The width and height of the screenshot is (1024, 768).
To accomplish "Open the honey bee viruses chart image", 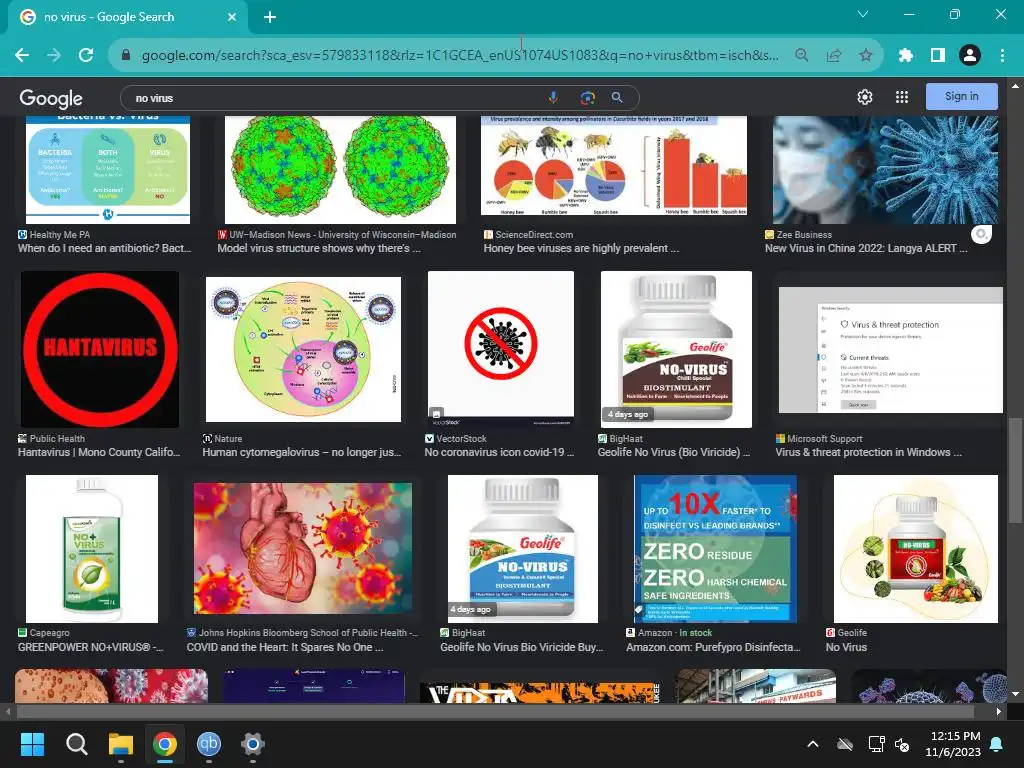I will (614, 166).
